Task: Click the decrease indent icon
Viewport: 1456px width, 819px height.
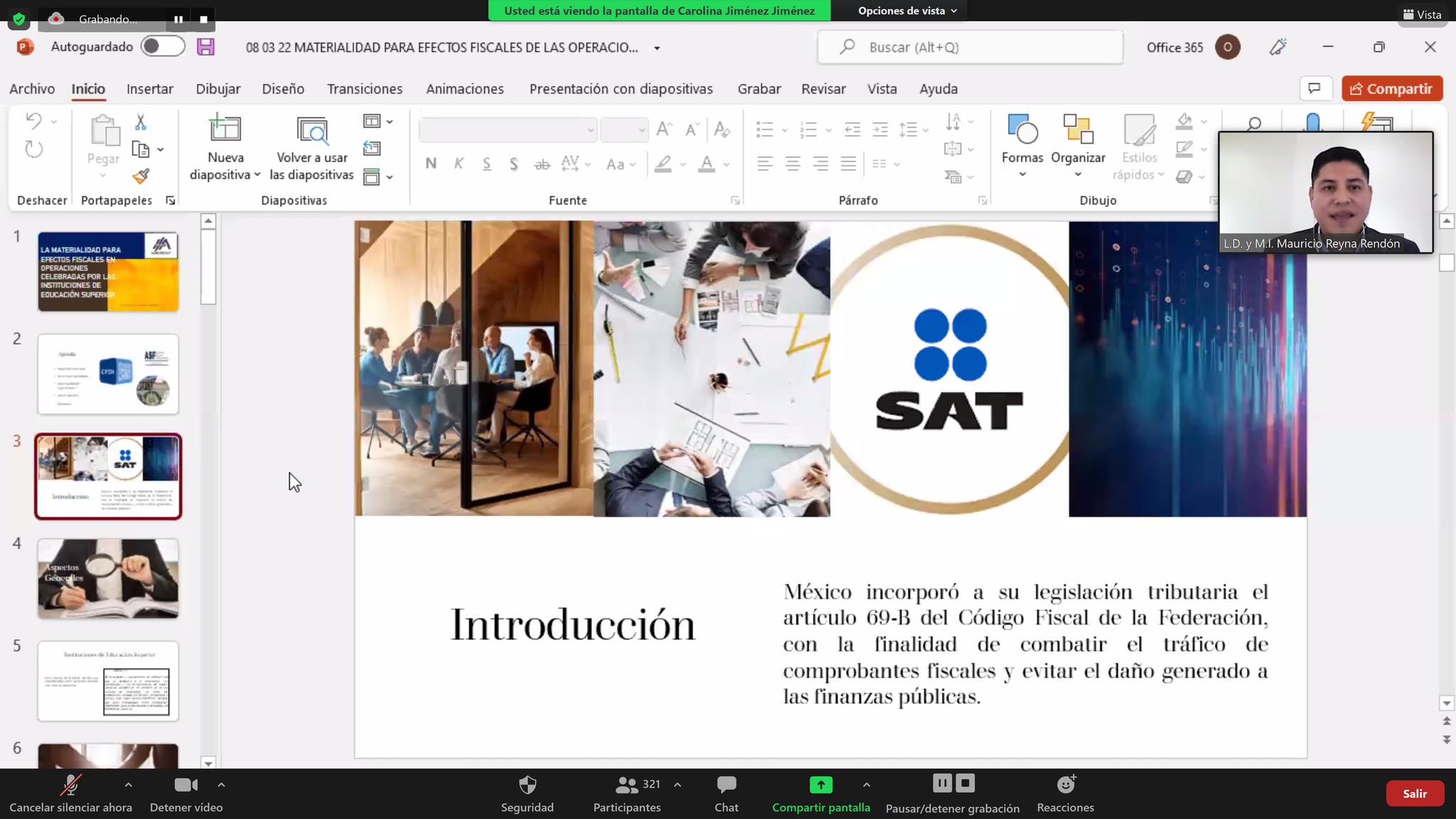Action: [852, 129]
